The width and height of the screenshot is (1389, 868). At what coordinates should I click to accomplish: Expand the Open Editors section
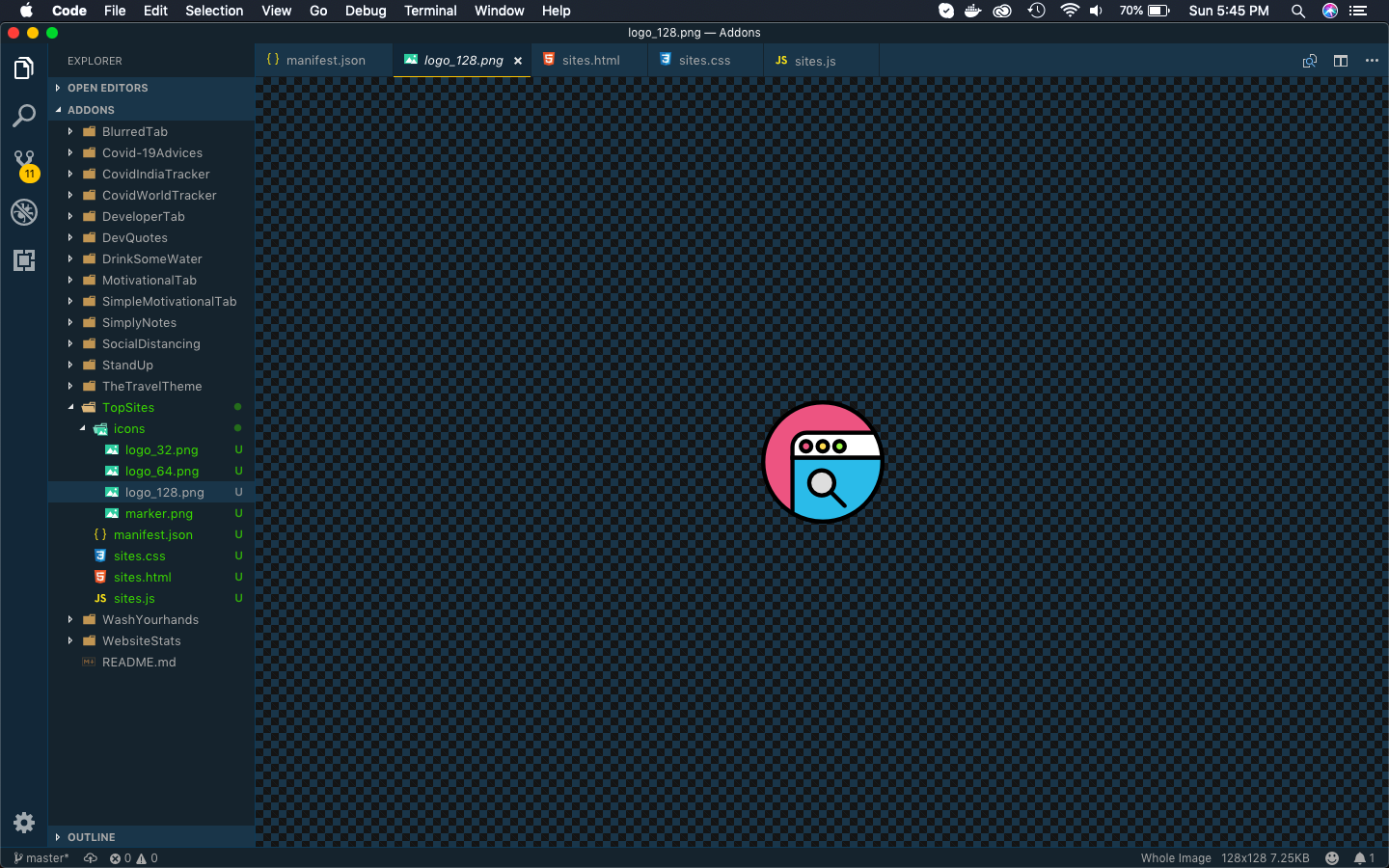coord(151,88)
